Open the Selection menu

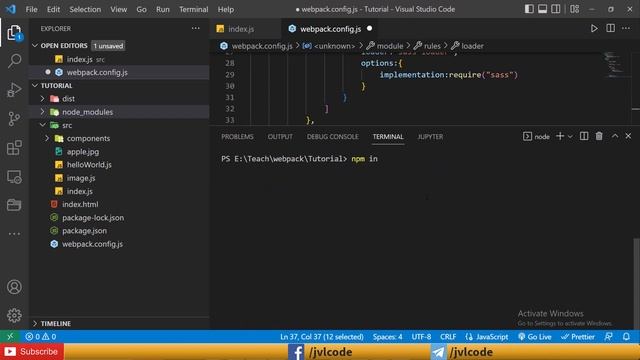pyautogui.click(x=85, y=9)
